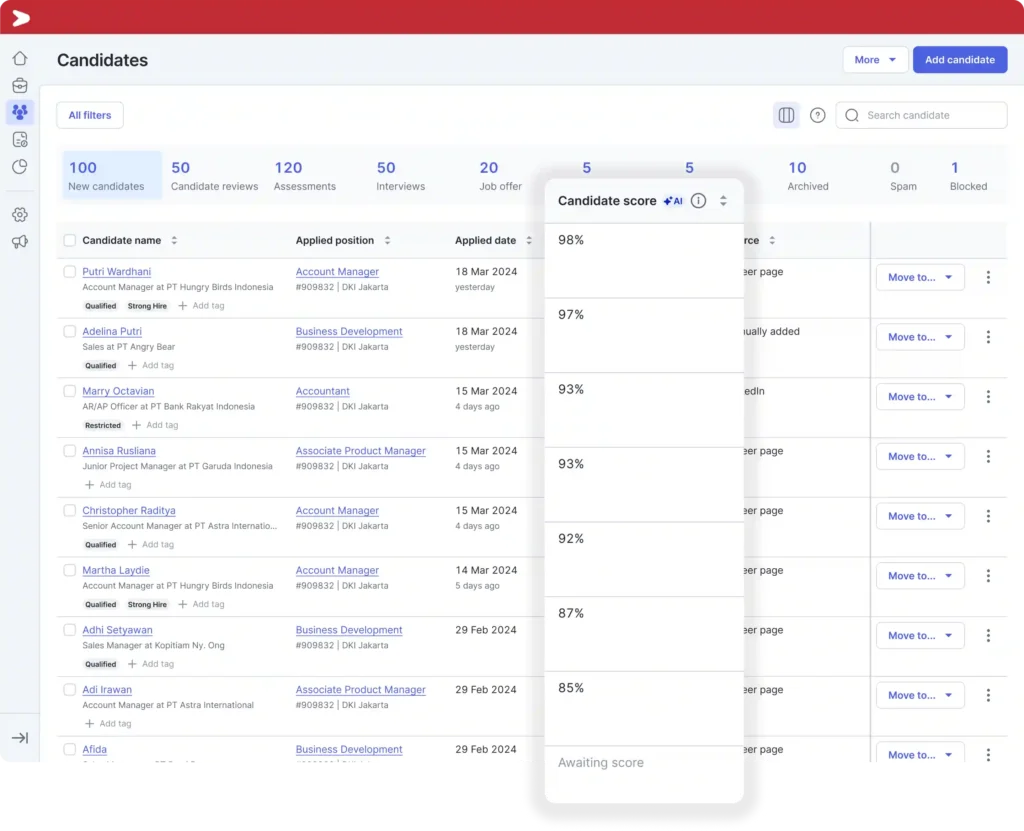This screenshot has height=831, width=1024.
Task: Open more options for Marry Octavian row
Action: (x=988, y=397)
